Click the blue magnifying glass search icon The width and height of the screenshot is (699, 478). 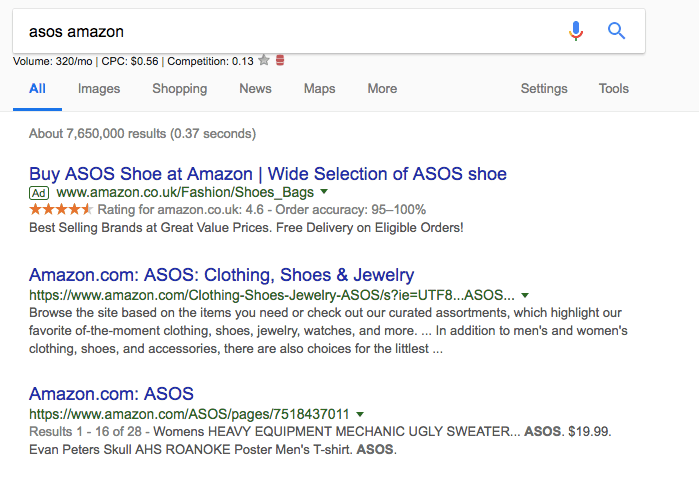point(617,31)
